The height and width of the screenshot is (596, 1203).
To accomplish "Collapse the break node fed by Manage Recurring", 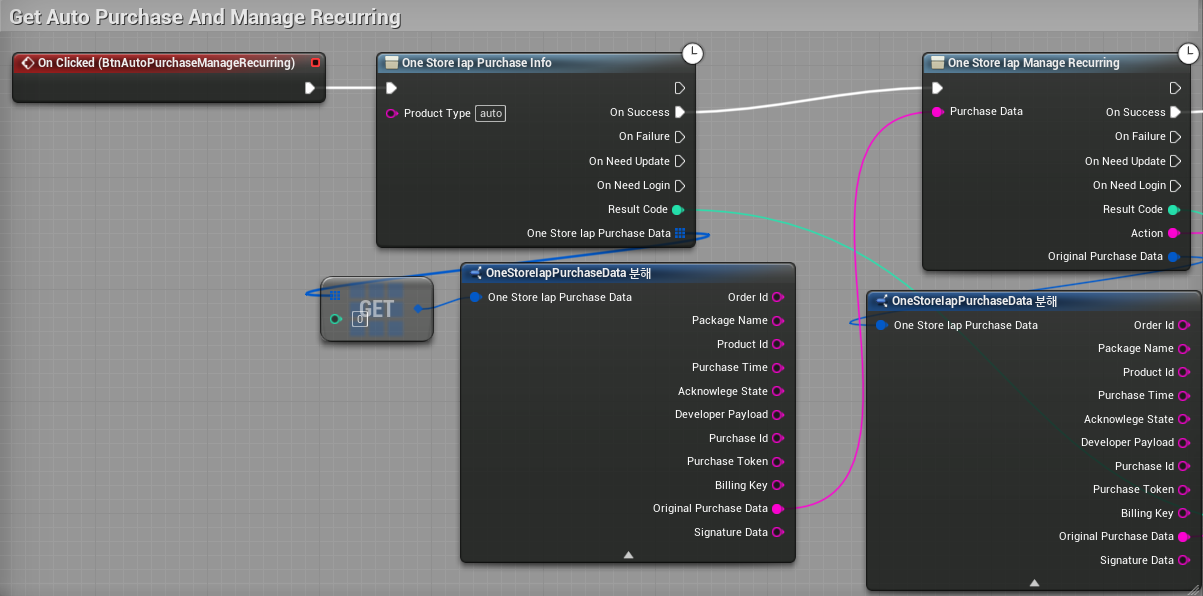I will point(1034,582).
